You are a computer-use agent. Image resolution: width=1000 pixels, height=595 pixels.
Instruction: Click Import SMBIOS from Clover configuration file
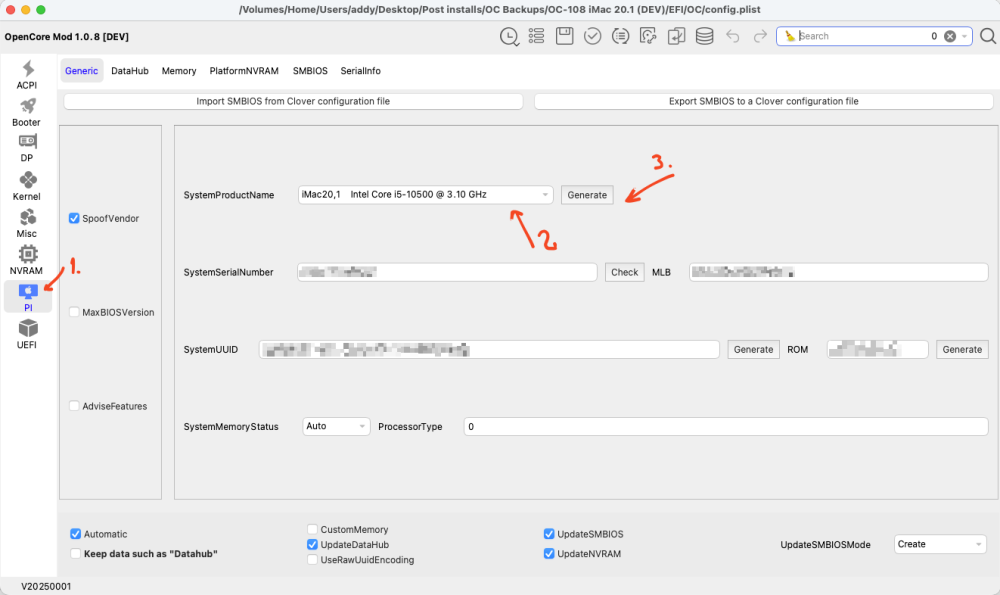click(x=293, y=101)
